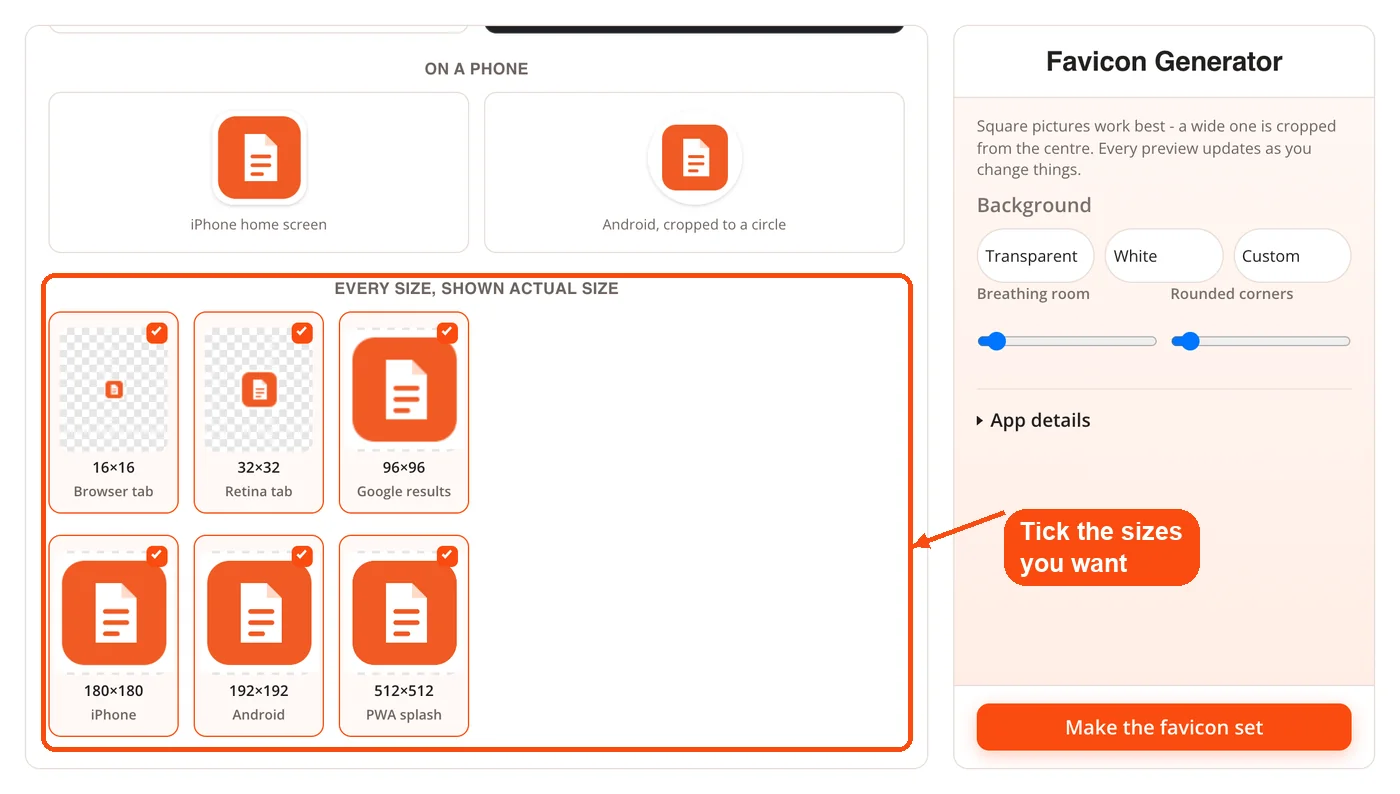
Task: Choose the White background option
Action: click(1164, 256)
